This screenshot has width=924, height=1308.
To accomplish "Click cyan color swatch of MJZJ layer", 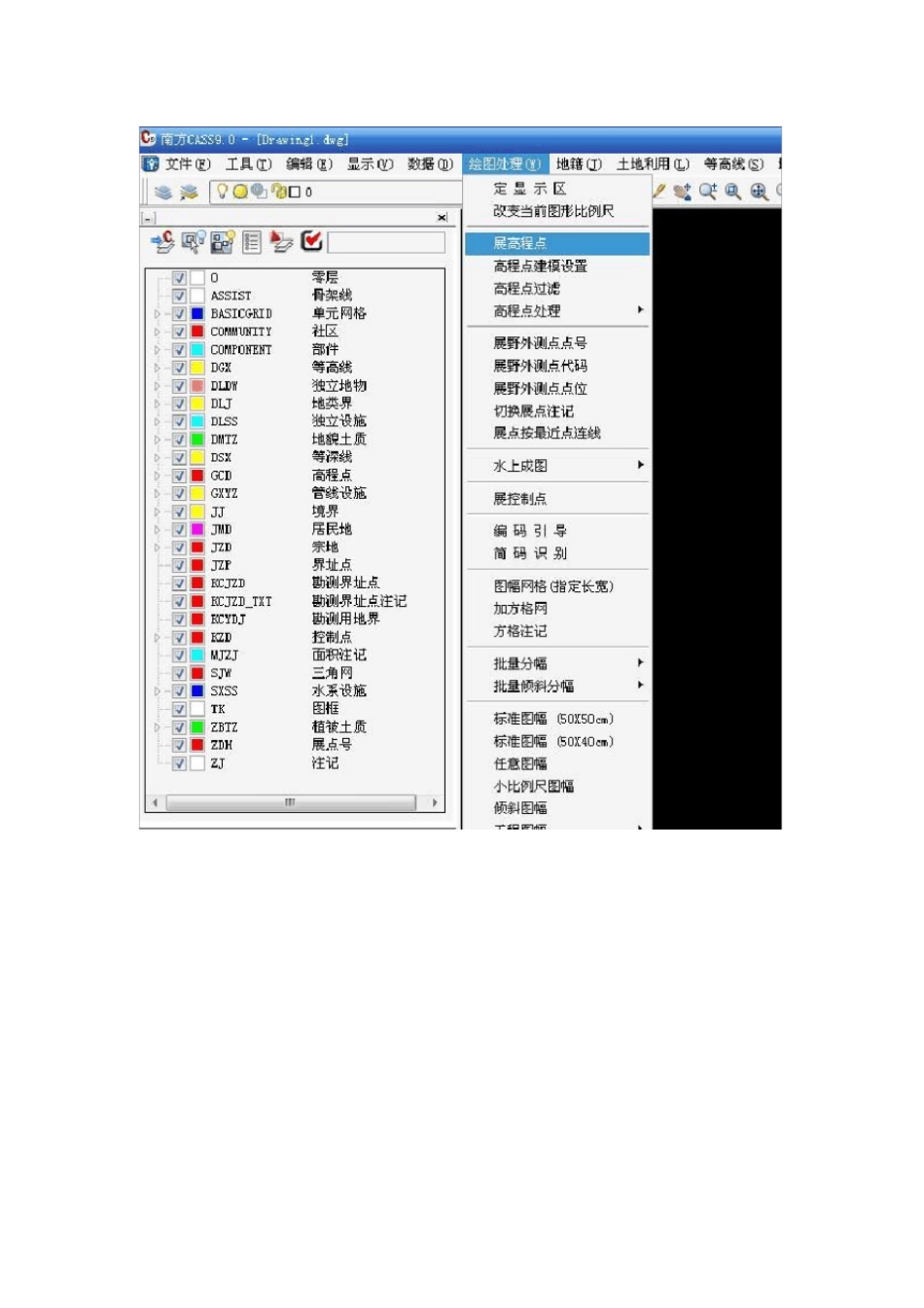I will [x=197, y=655].
